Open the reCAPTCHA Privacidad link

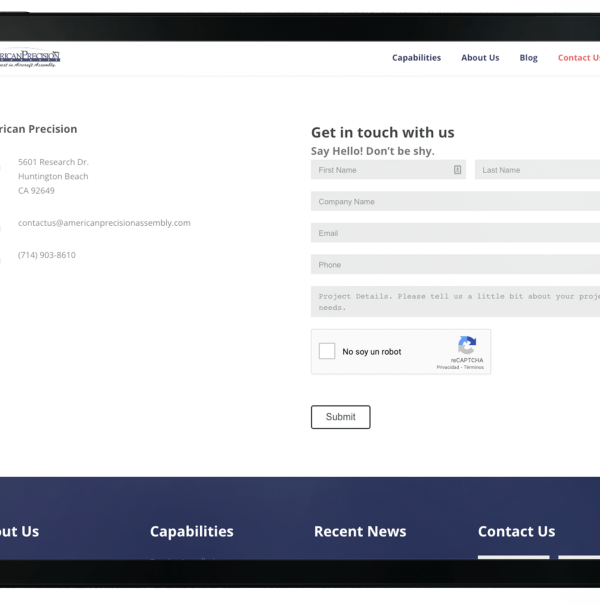click(448, 367)
